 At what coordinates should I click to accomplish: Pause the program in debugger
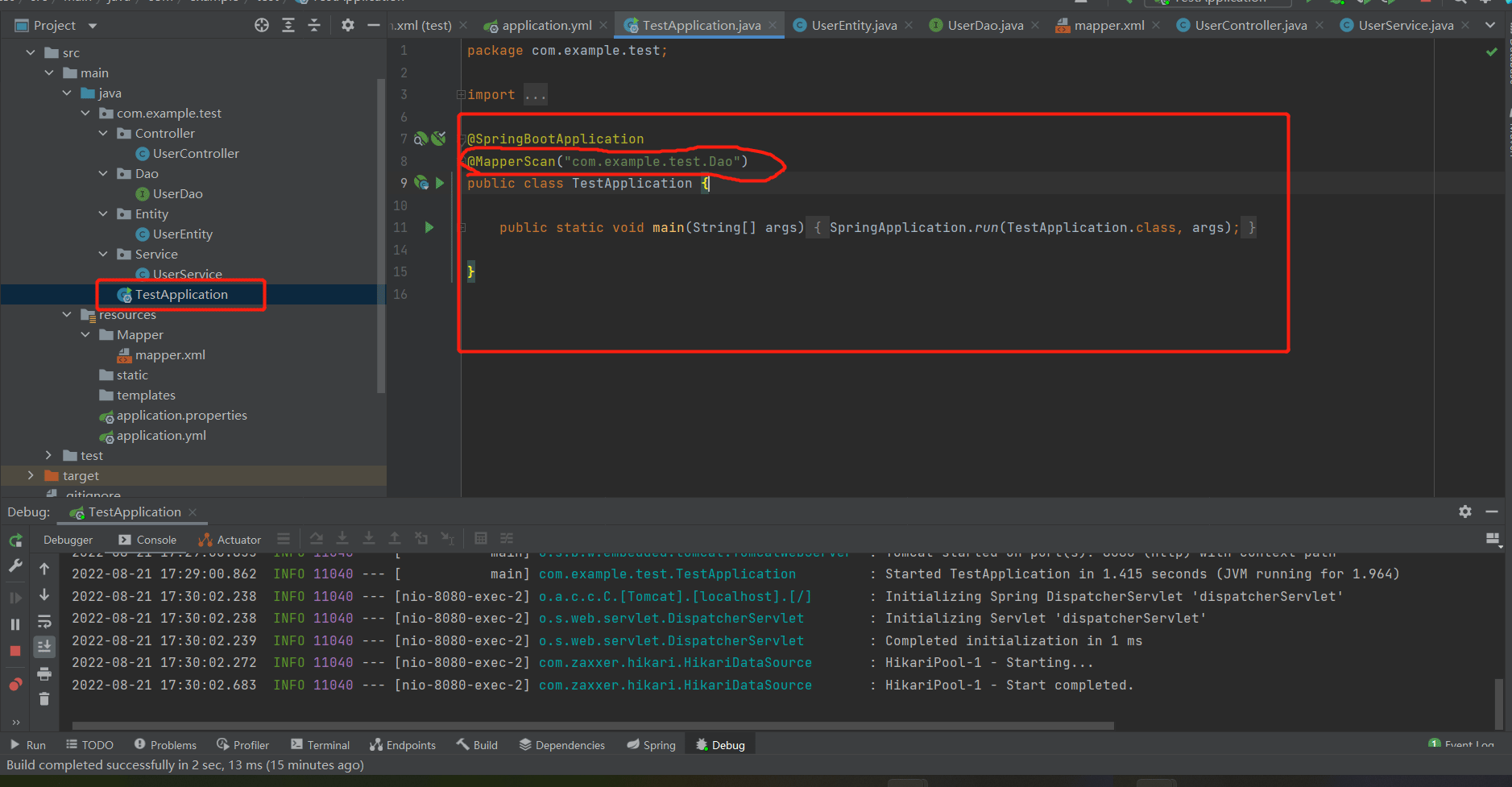15,624
